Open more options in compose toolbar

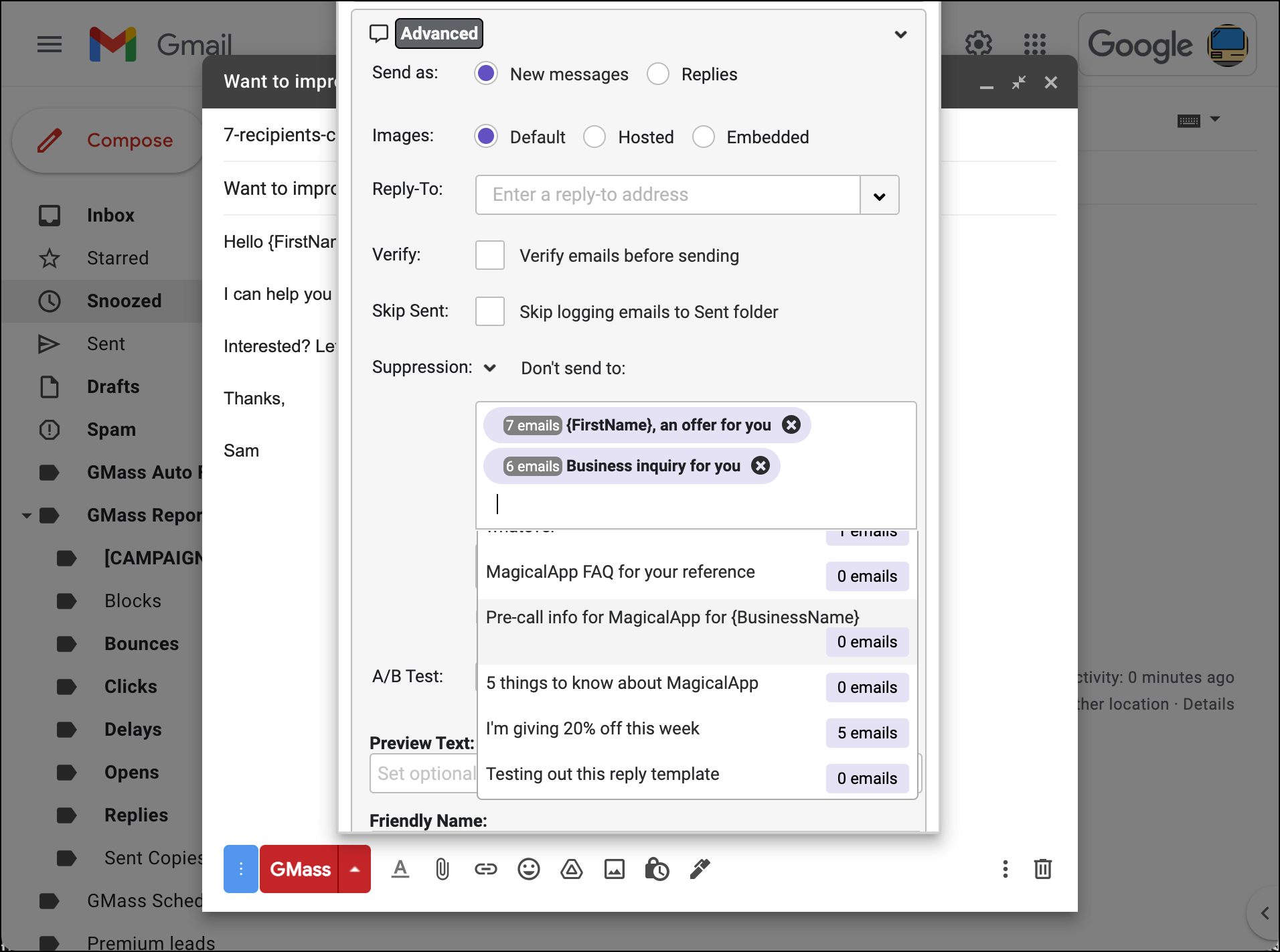pyautogui.click(x=1005, y=869)
